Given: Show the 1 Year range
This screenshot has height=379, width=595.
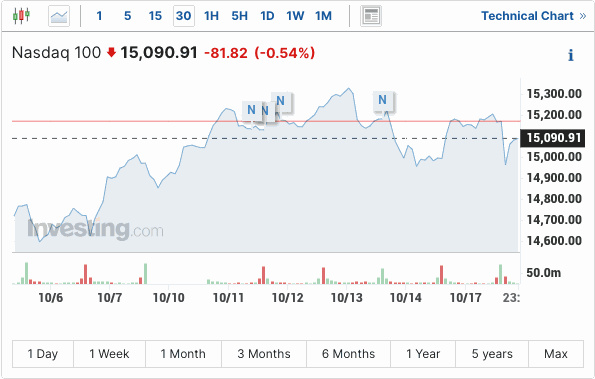Looking at the screenshot, I should coord(423,354).
